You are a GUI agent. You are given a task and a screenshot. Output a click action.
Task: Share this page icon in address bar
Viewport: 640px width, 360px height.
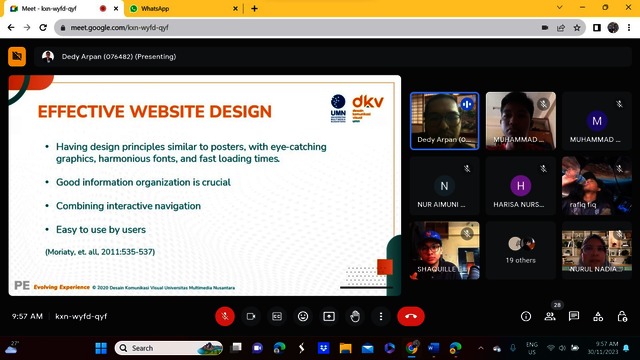pyautogui.click(x=561, y=27)
